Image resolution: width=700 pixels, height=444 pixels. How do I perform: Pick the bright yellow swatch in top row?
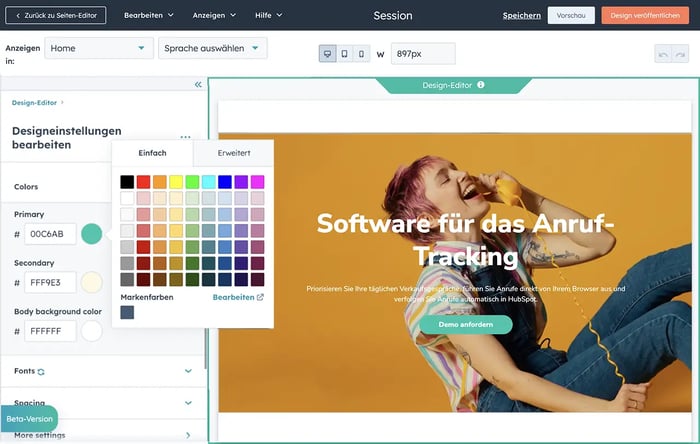pyautogui.click(x=176, y=182)
